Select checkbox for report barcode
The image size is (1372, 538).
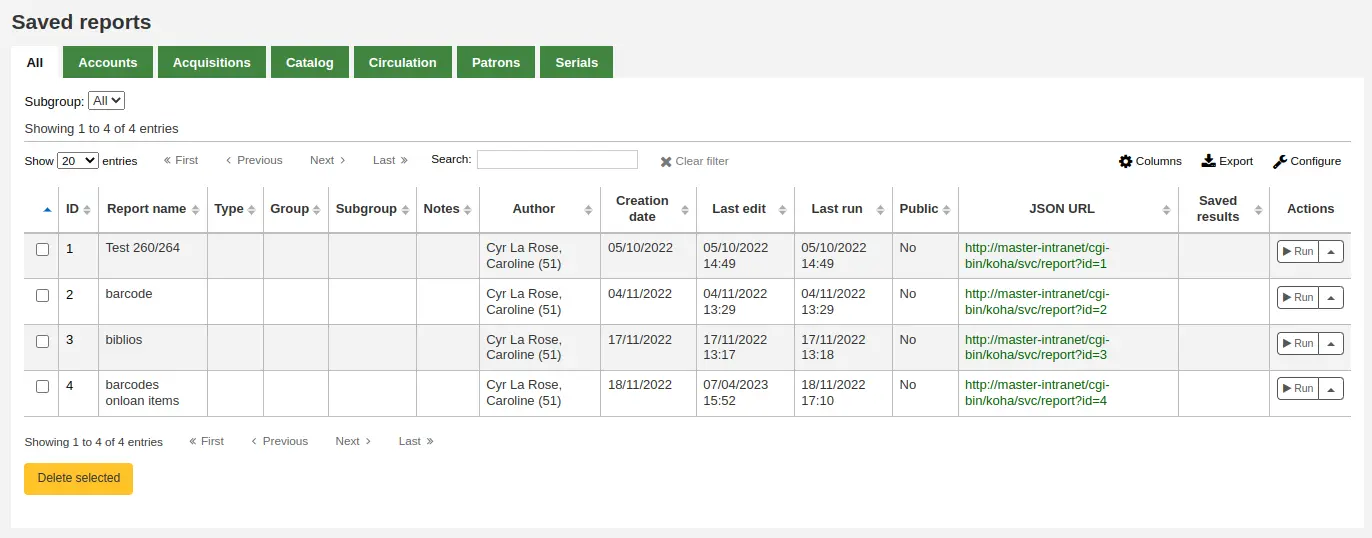pyautogui.click(x=43, y=296)
